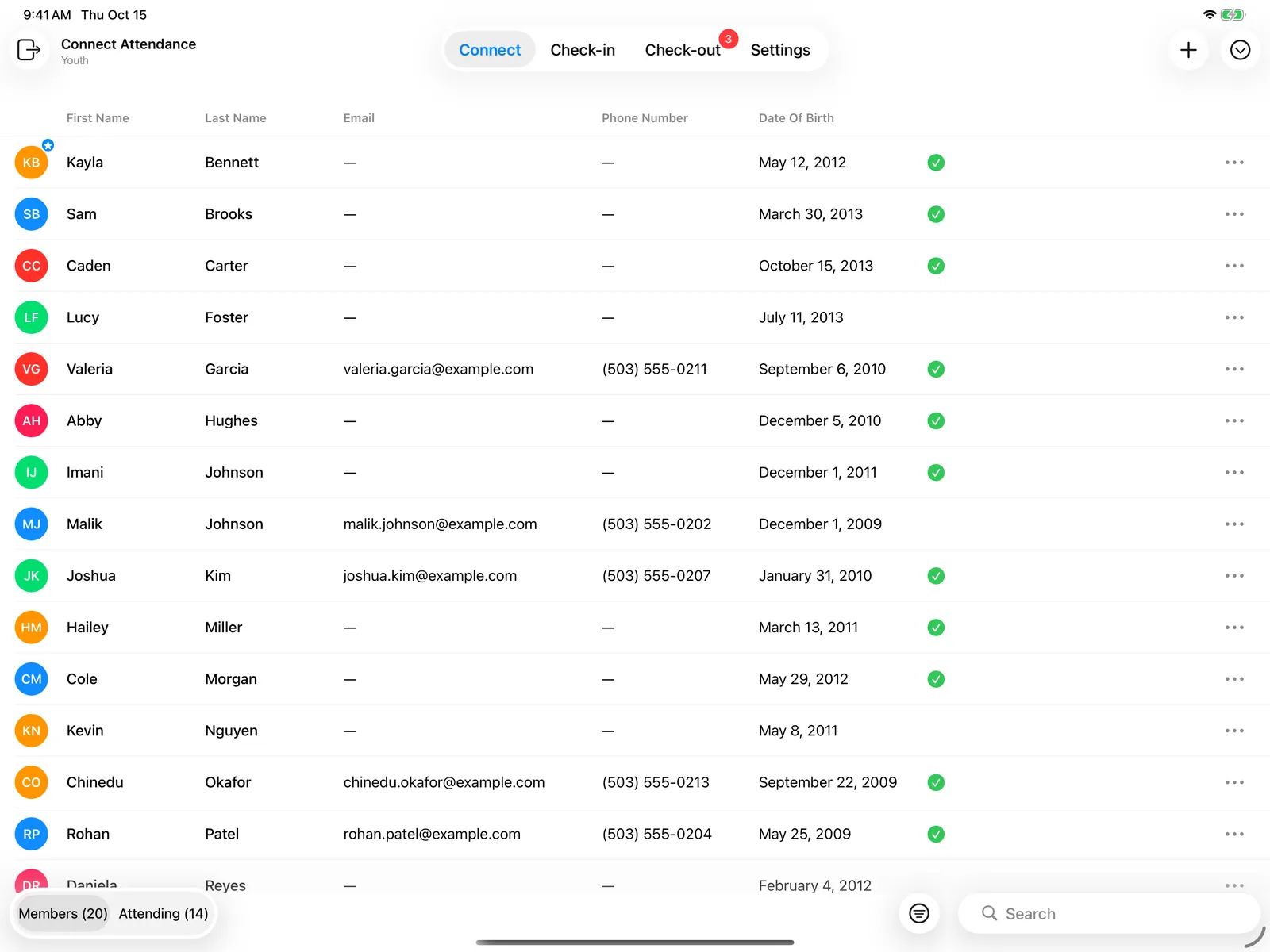Open Hailey Miller's HM avatar

click(x=32, y=627)
